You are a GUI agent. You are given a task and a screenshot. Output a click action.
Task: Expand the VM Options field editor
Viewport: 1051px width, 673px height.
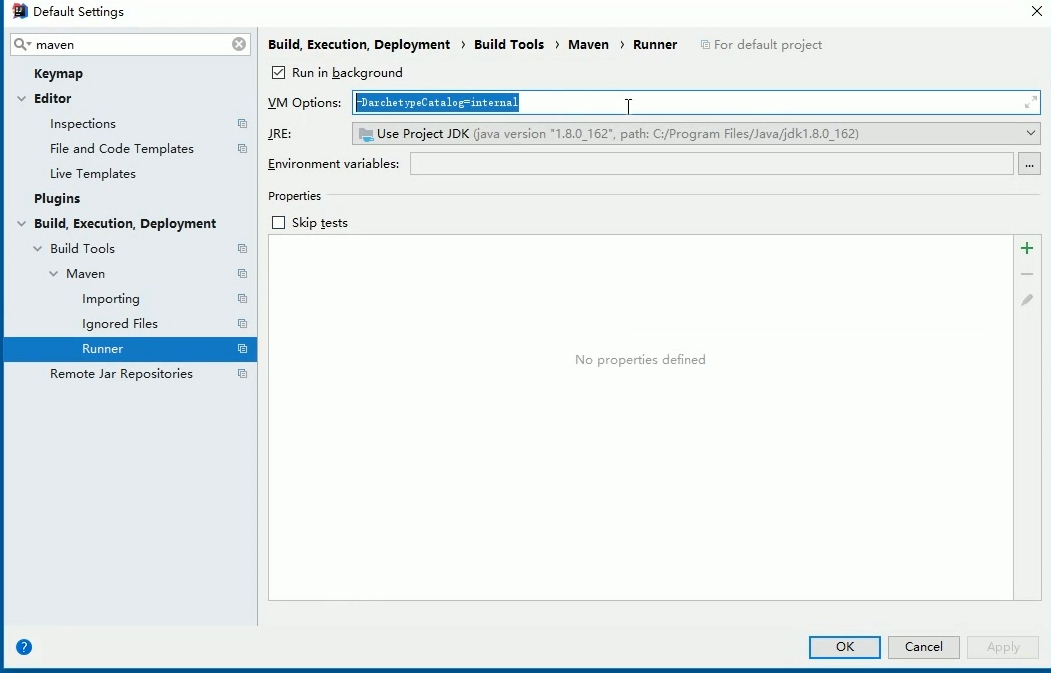[x=1030, y=103]
